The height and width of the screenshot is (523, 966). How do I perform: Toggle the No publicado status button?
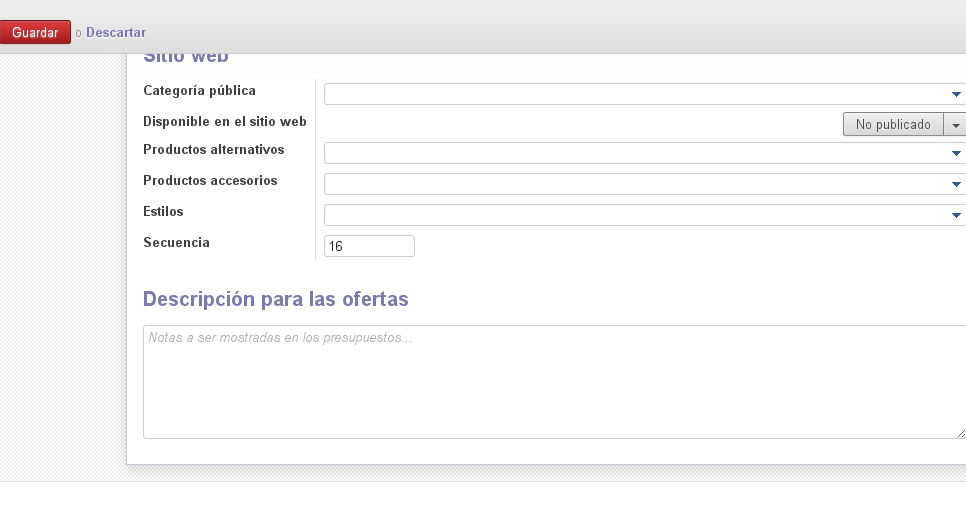(893, 125)
